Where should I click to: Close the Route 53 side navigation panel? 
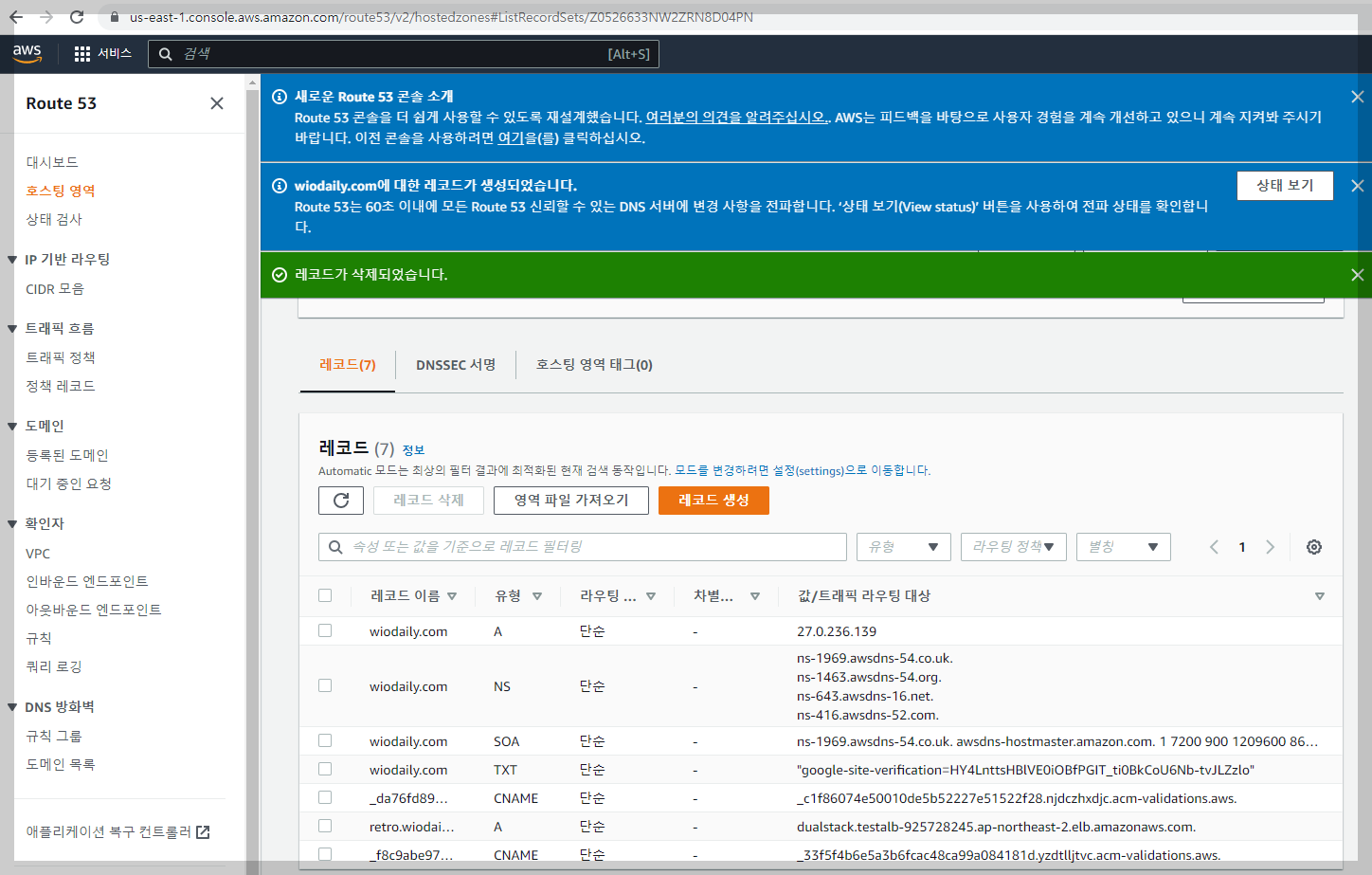[x=217, y=103]
